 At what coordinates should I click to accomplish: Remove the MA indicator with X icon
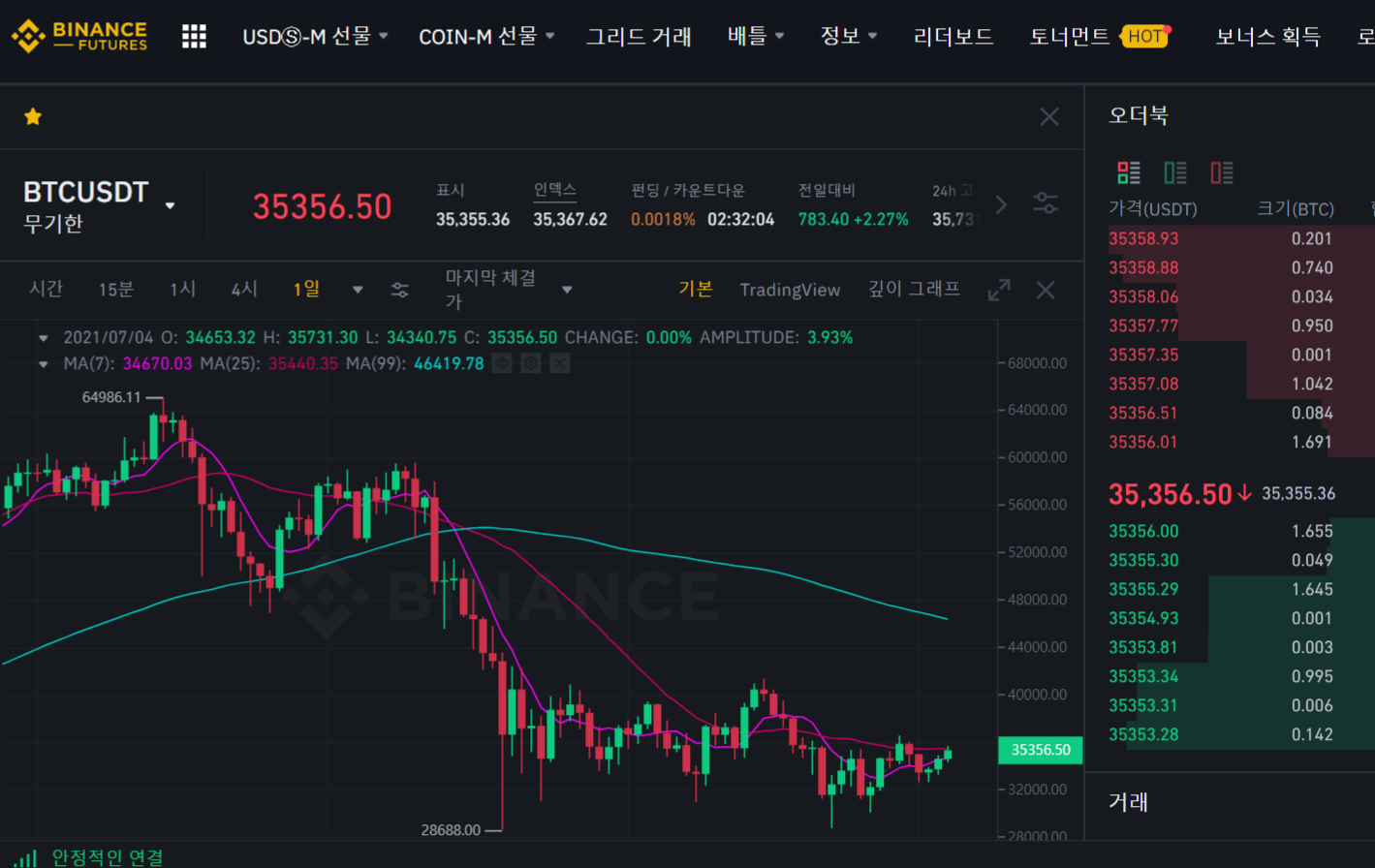[x=560, y=364]
